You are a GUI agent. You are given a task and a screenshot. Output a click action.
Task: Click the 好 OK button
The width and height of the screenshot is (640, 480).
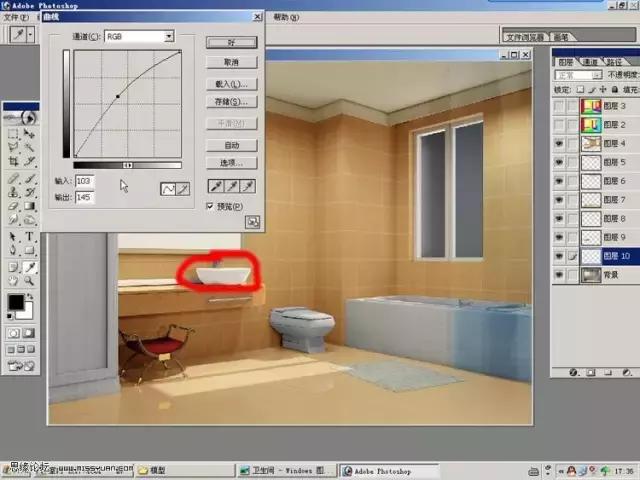(x=232, y=42)
